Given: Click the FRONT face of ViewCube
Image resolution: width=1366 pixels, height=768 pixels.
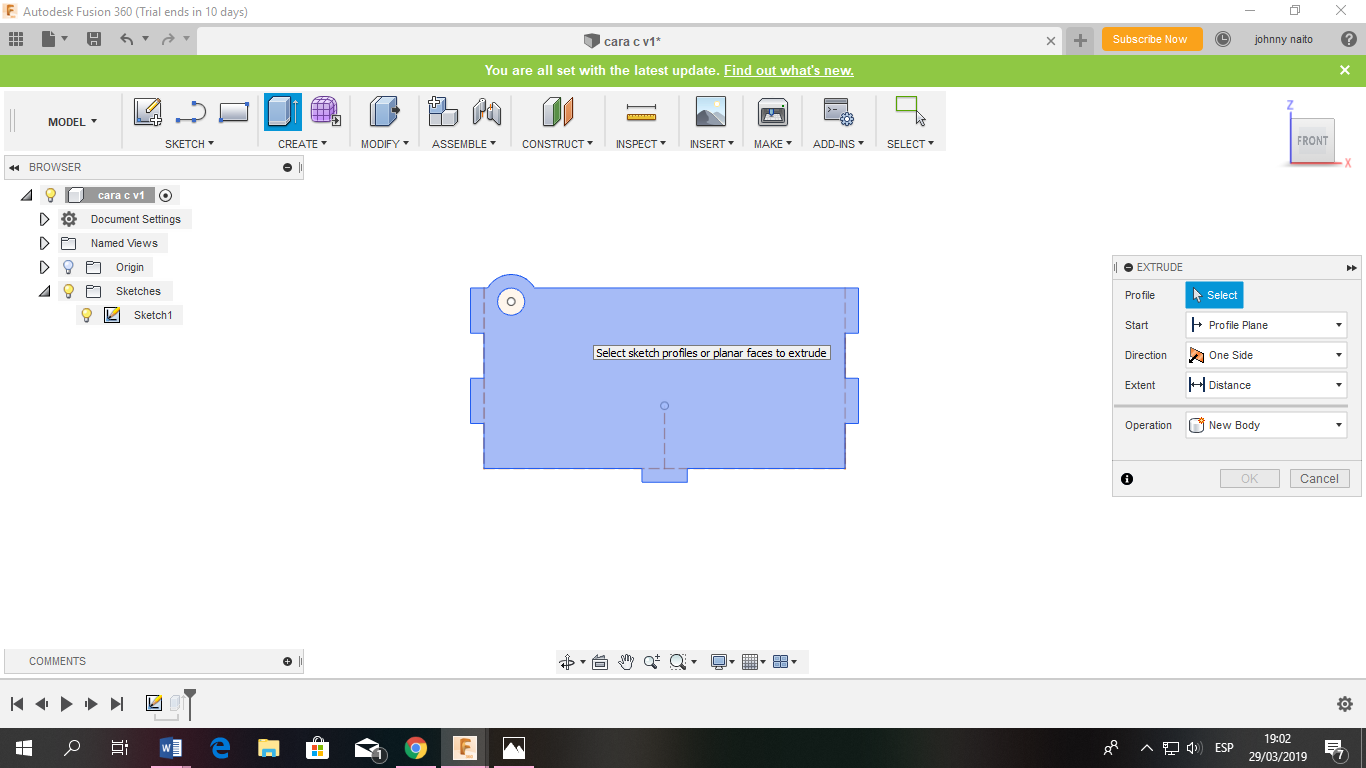Looking at the screenshot, I should click(1312, 141).
